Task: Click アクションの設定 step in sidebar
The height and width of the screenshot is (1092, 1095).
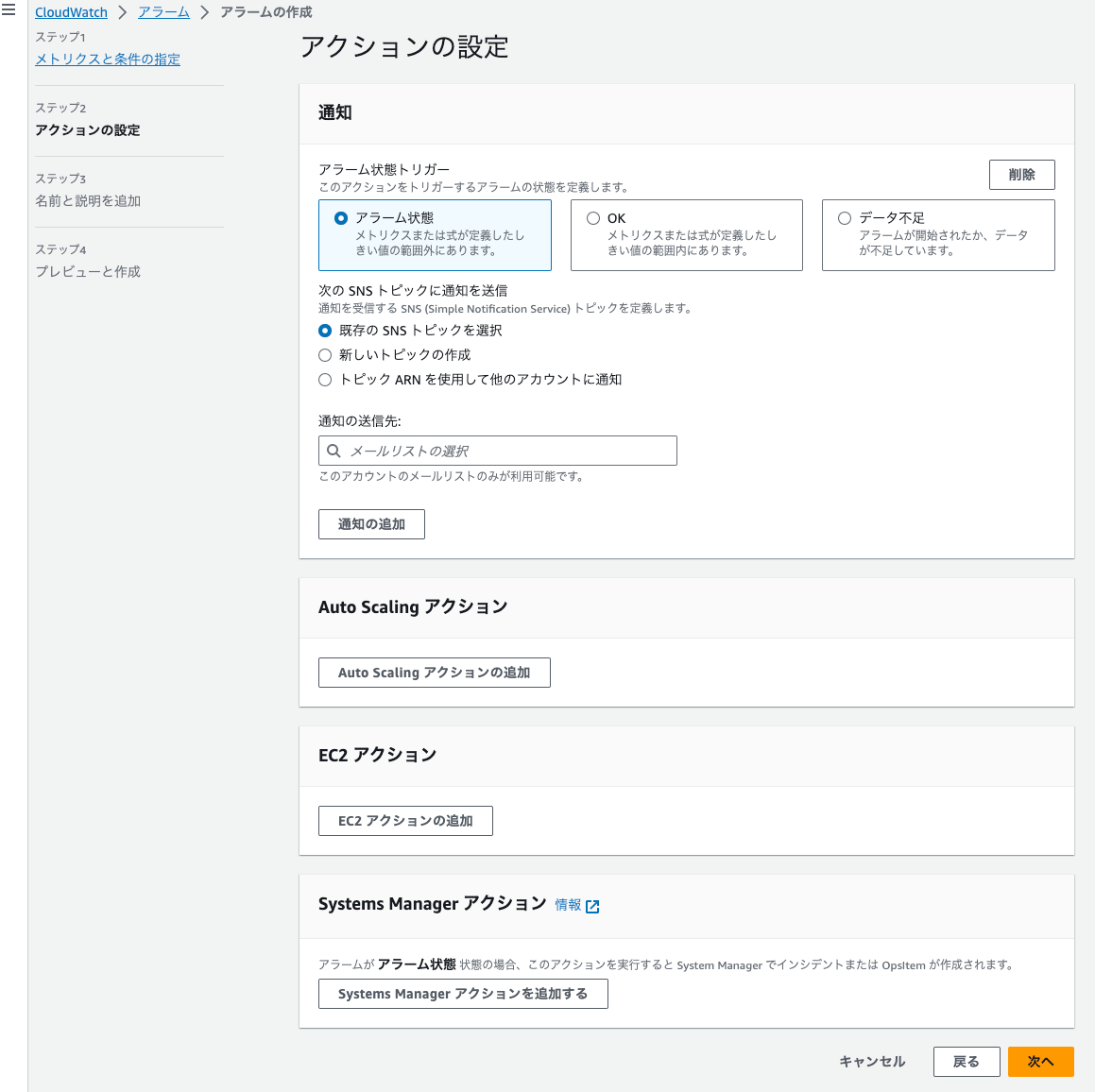Action: pos(88,129)
